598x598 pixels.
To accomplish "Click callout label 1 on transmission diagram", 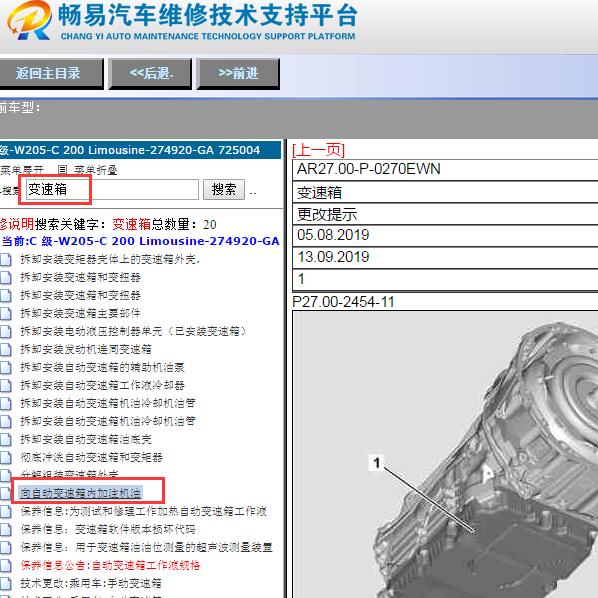I will (377, 463).
